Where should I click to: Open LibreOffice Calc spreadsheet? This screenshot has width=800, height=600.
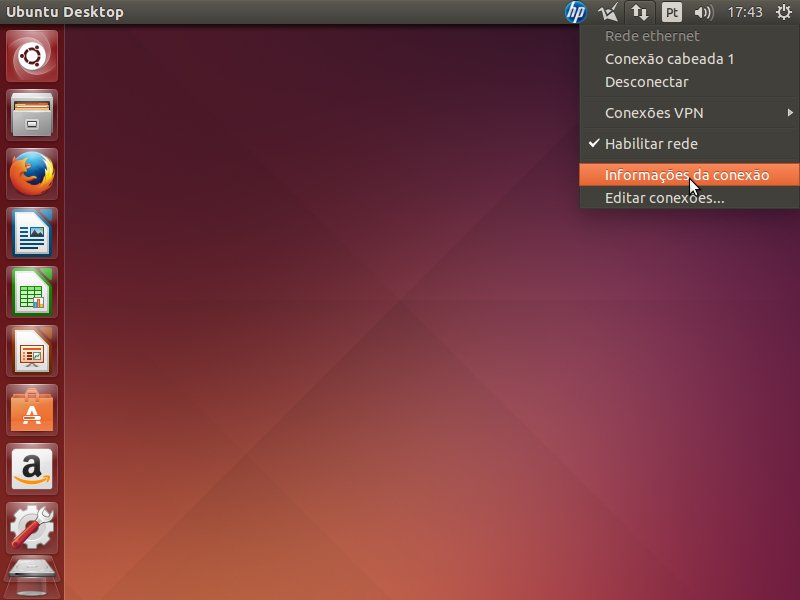33,293
